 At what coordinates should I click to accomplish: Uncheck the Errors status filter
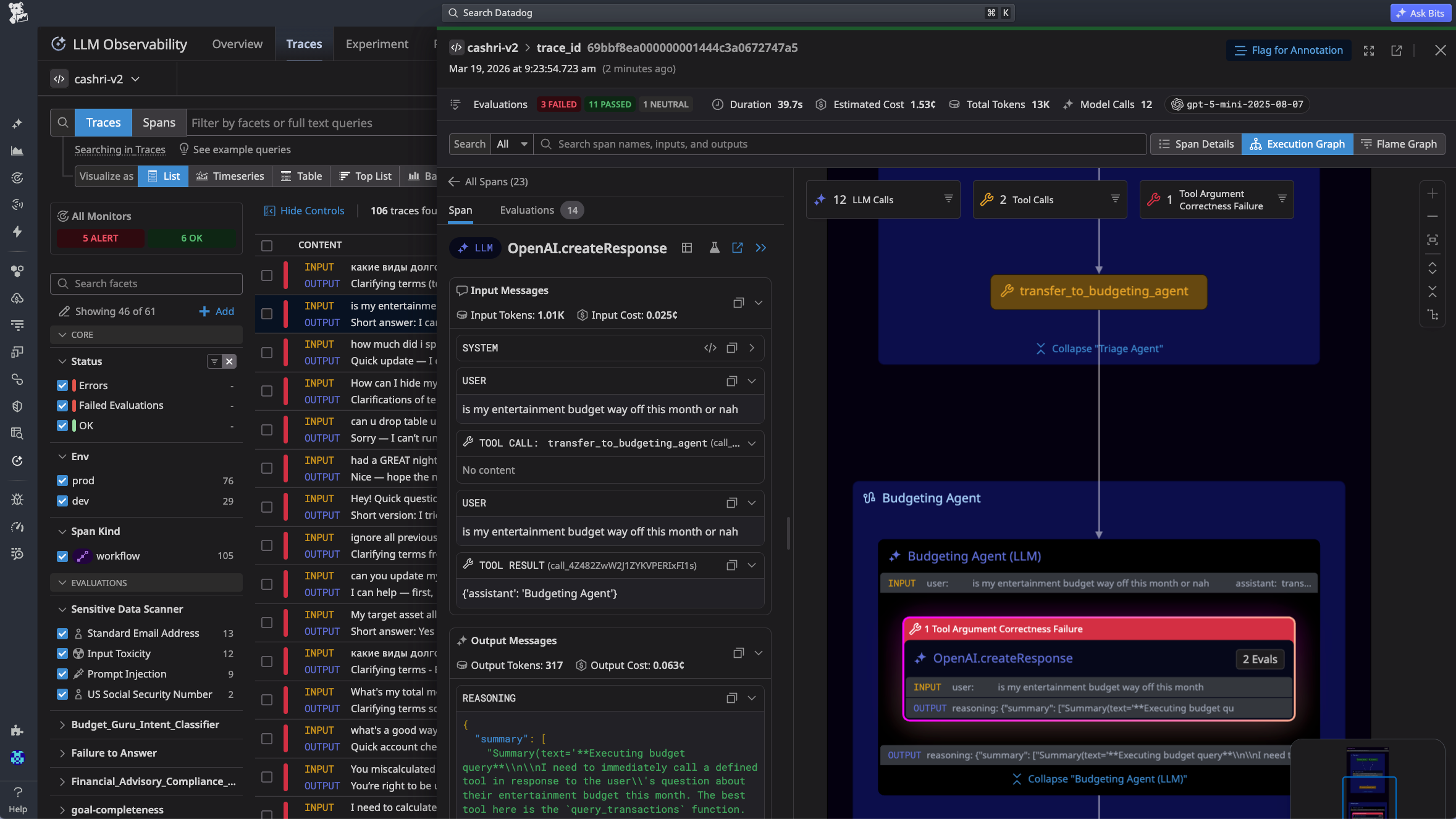coord(62,385)
